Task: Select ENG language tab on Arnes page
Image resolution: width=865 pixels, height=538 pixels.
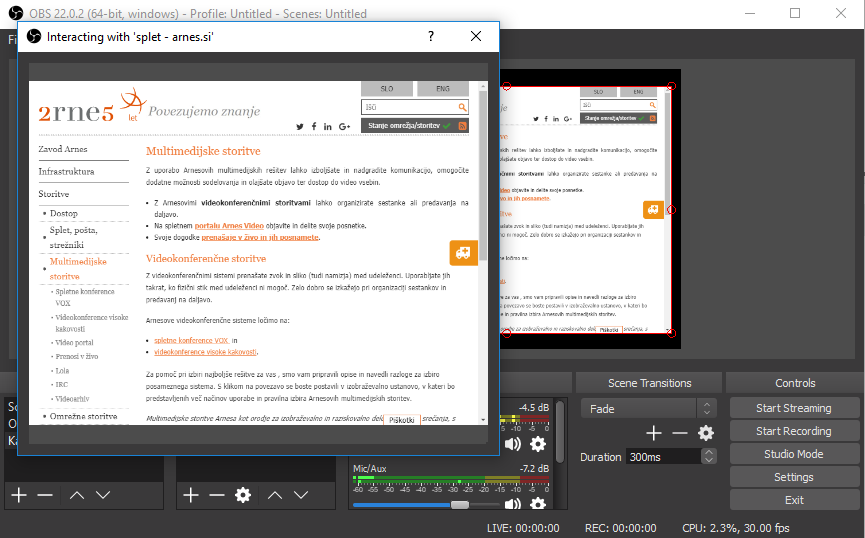Action: [443, 89]
